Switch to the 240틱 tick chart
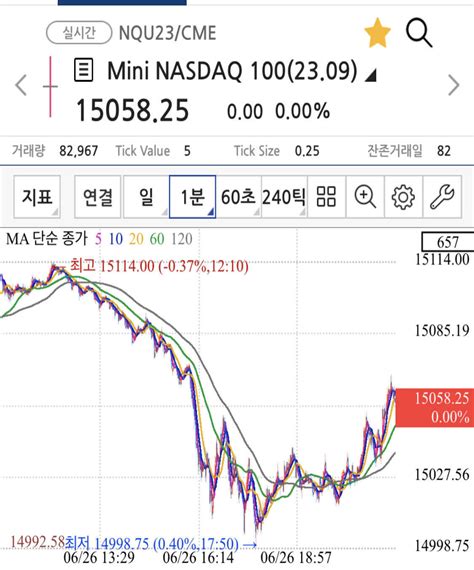 point(284,197)
